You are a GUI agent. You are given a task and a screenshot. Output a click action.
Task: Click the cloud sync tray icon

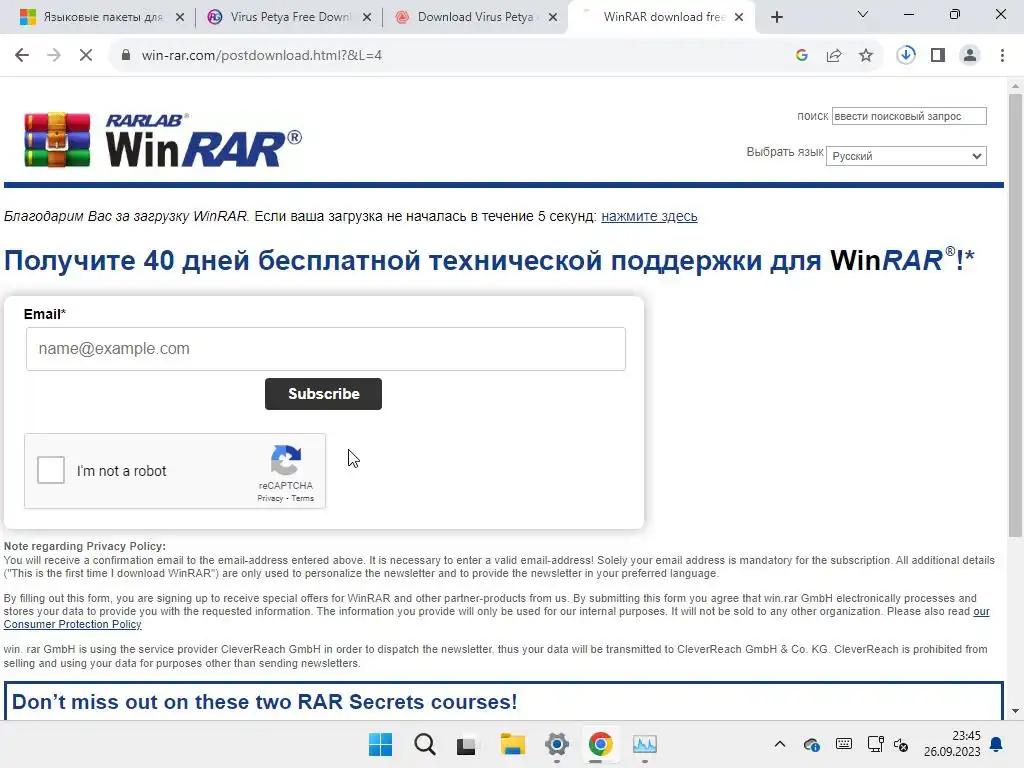(812, 744)
